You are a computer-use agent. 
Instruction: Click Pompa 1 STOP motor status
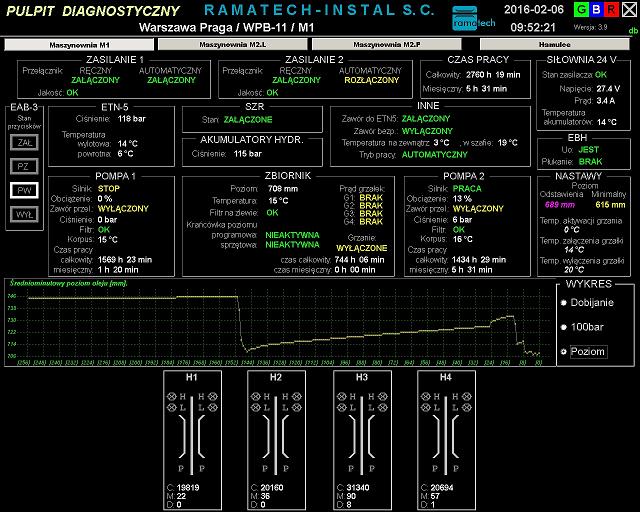109,189
